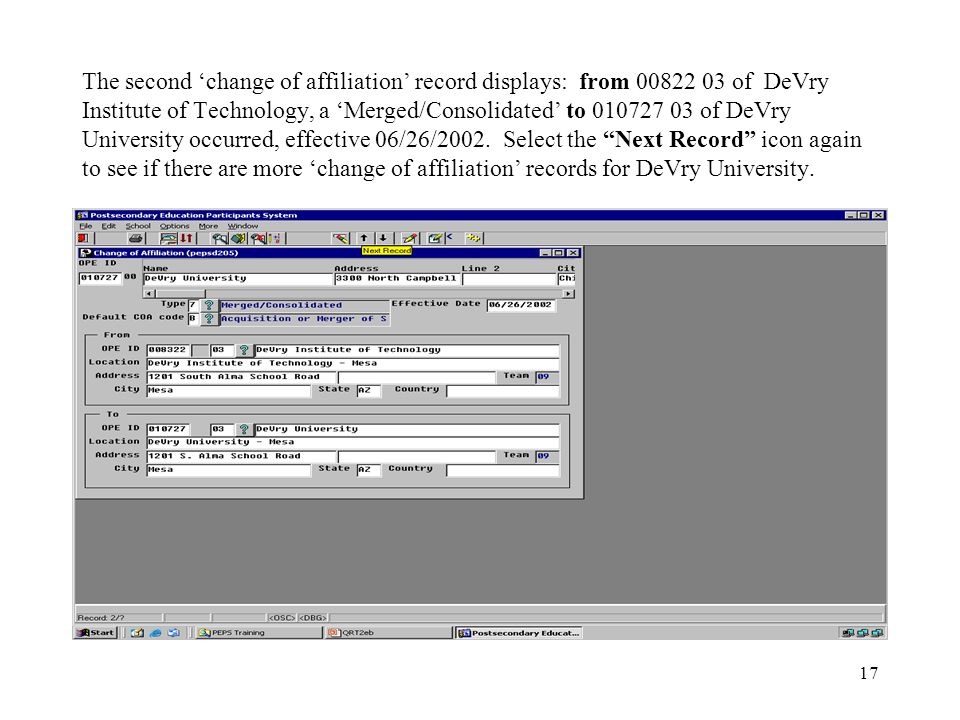The image size is (960, 720).
Task: Open the Window menu
Action: (x=243, y=226)
